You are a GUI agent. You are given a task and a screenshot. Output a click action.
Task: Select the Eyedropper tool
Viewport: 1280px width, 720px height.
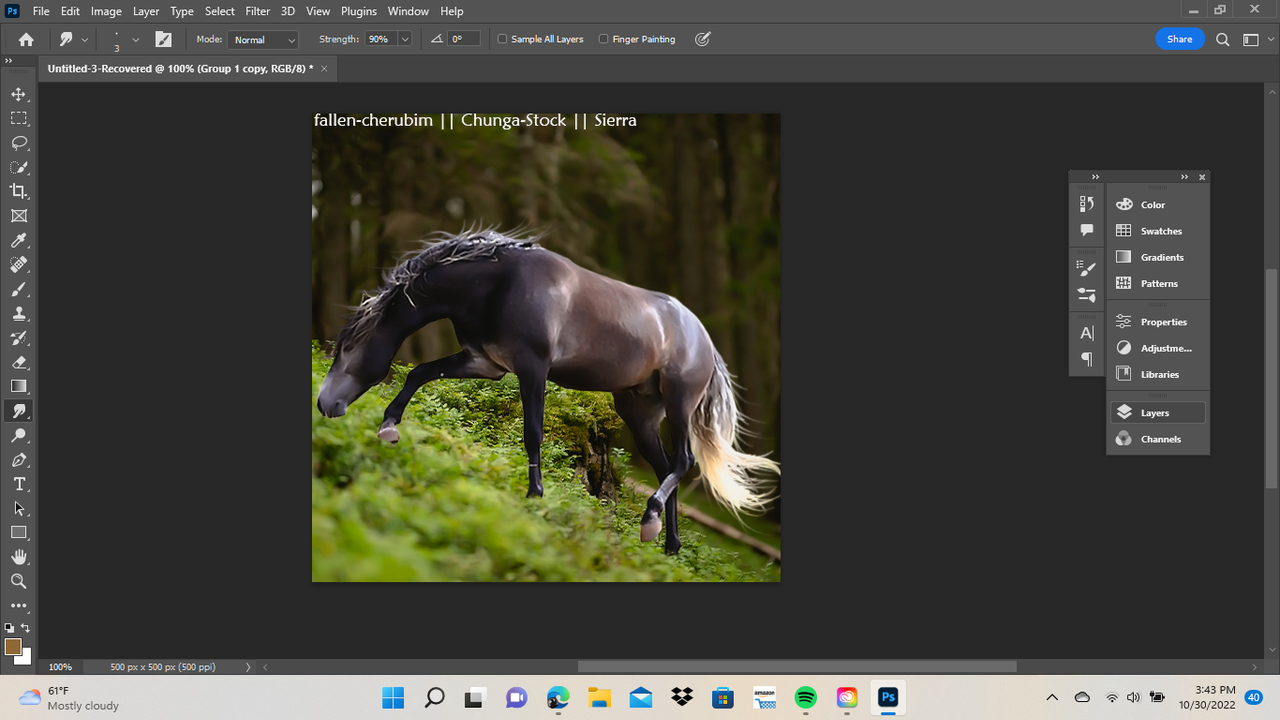tap(19, 240)
